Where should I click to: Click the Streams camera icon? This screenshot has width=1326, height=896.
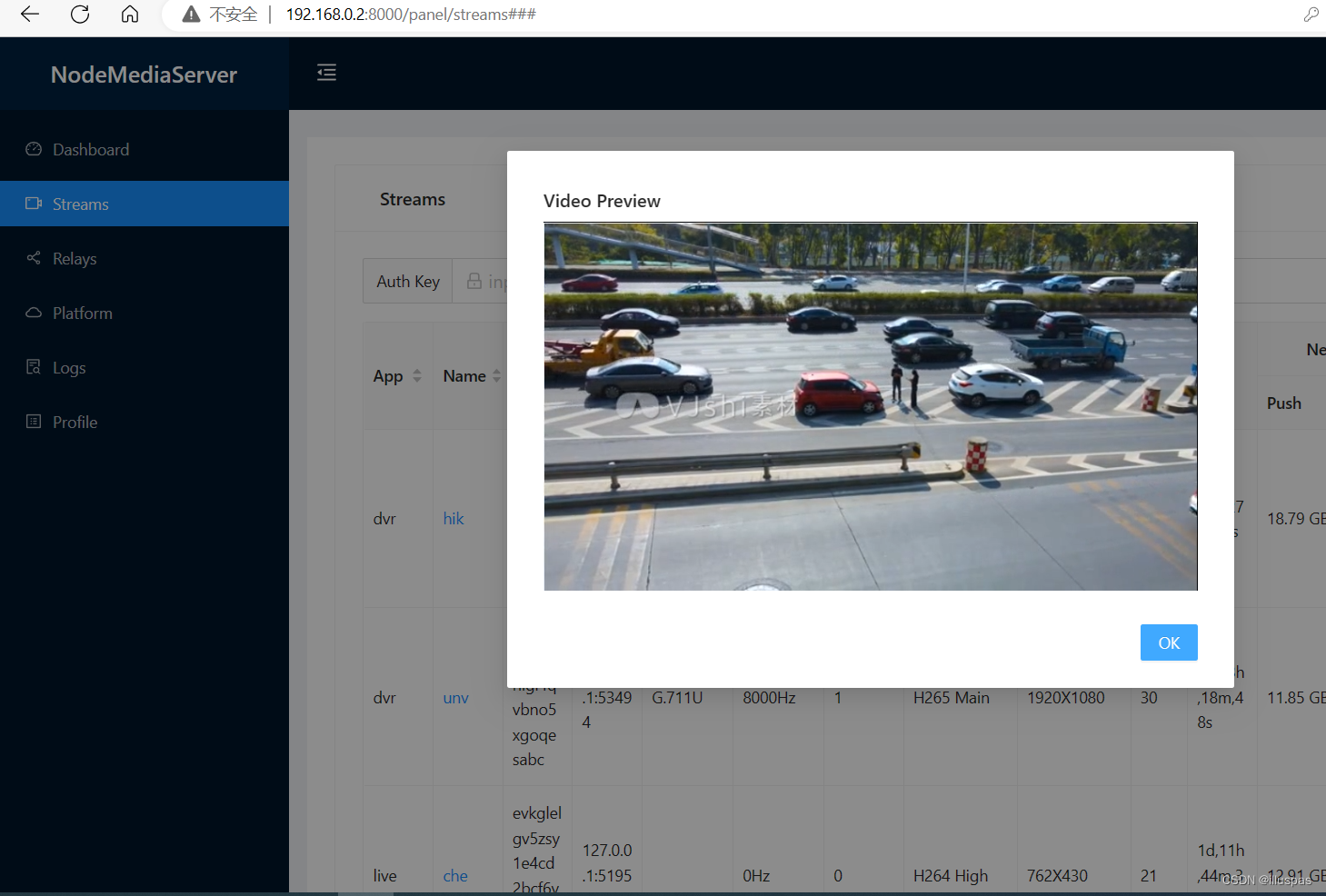click(x=34, y=204)
